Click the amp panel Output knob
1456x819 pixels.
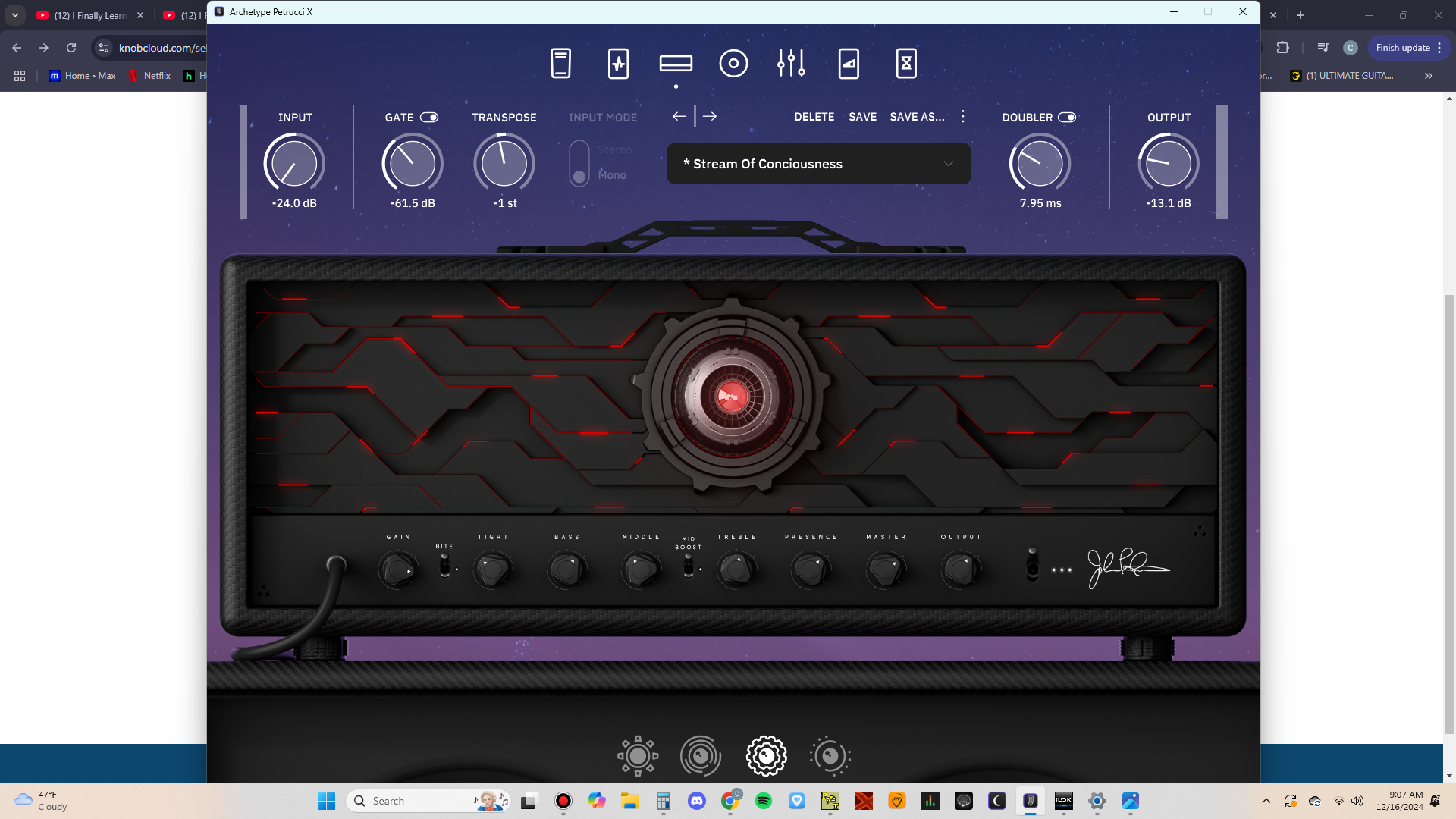pos(961,570)
